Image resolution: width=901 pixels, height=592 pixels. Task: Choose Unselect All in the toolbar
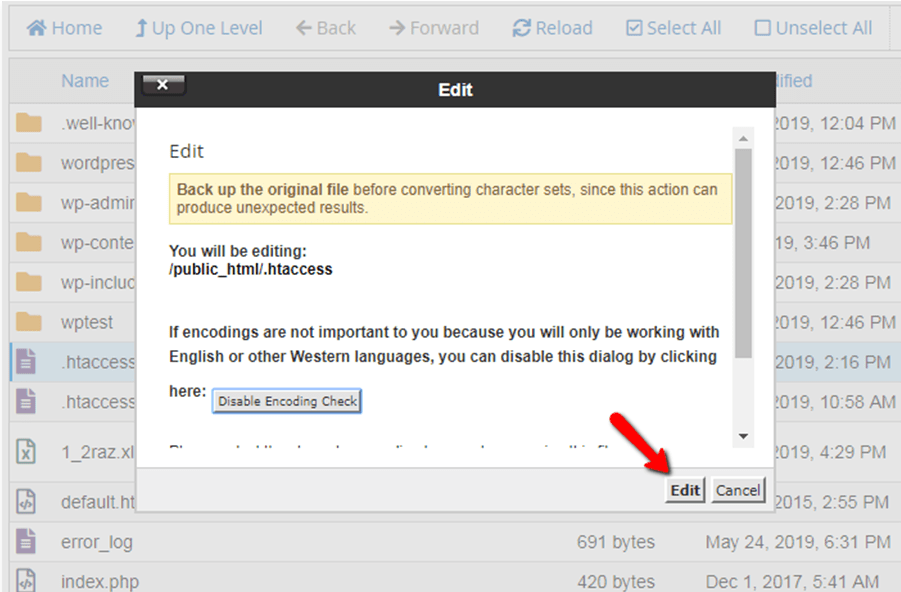813,28
